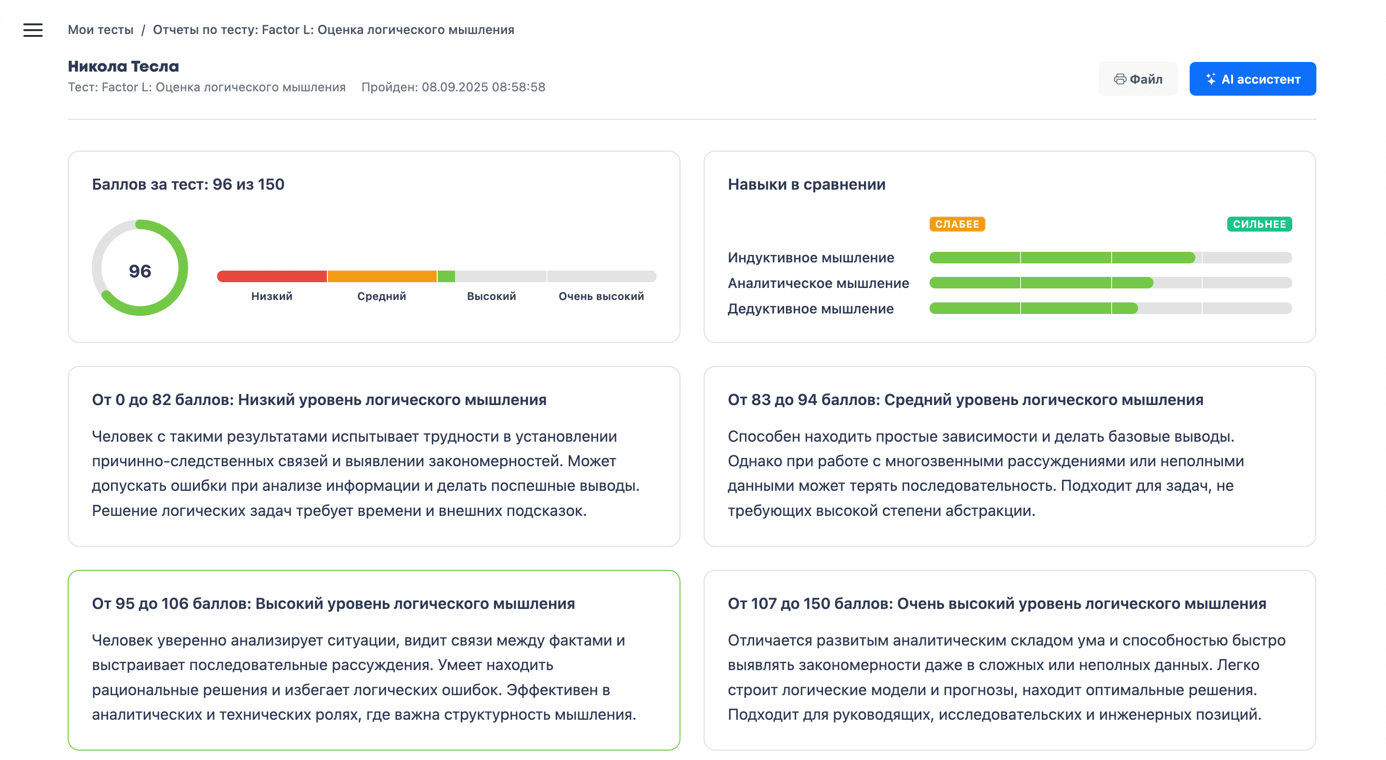Click the printer icon in Файл button

pyautogui.click(x=1120, y=79)
